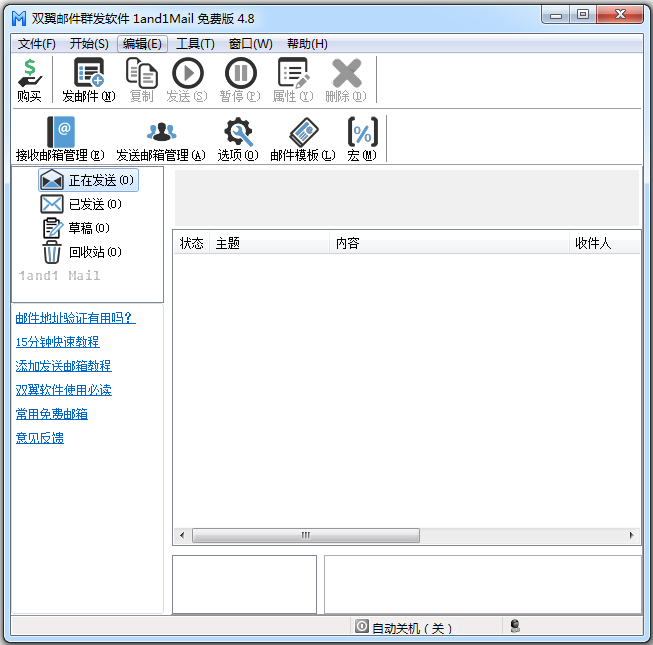Open the 工具(T) menu
The image size is (653, 645).
195,44
